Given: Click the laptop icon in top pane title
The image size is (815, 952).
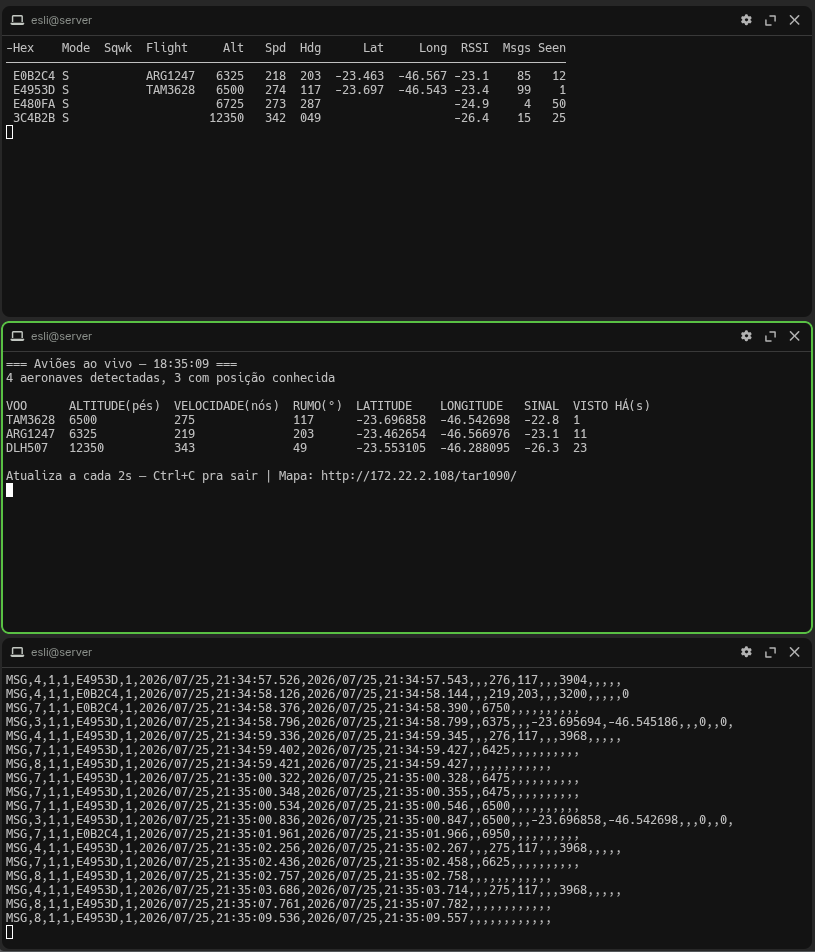Looking at the screenshot, I should (x=18, y=20).
